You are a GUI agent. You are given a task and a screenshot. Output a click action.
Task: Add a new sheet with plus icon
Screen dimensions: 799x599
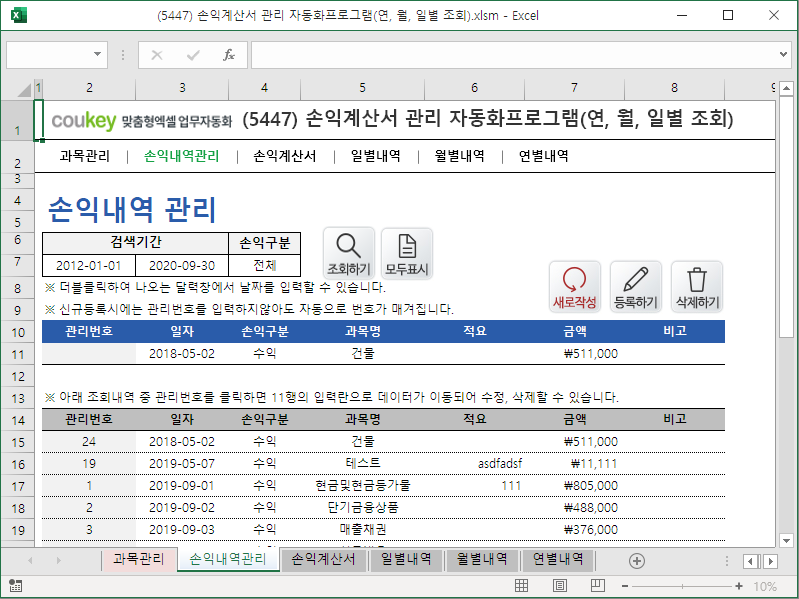[636, 561]
